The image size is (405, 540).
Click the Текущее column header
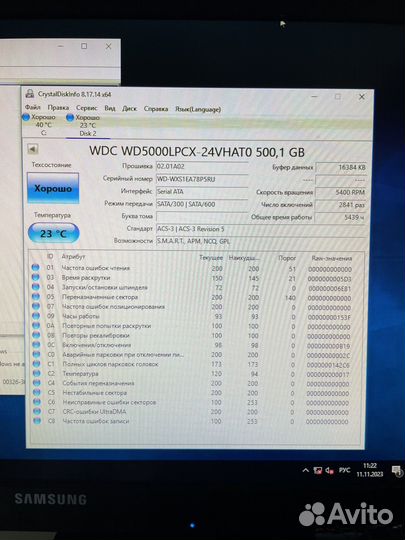click(211, 257)
